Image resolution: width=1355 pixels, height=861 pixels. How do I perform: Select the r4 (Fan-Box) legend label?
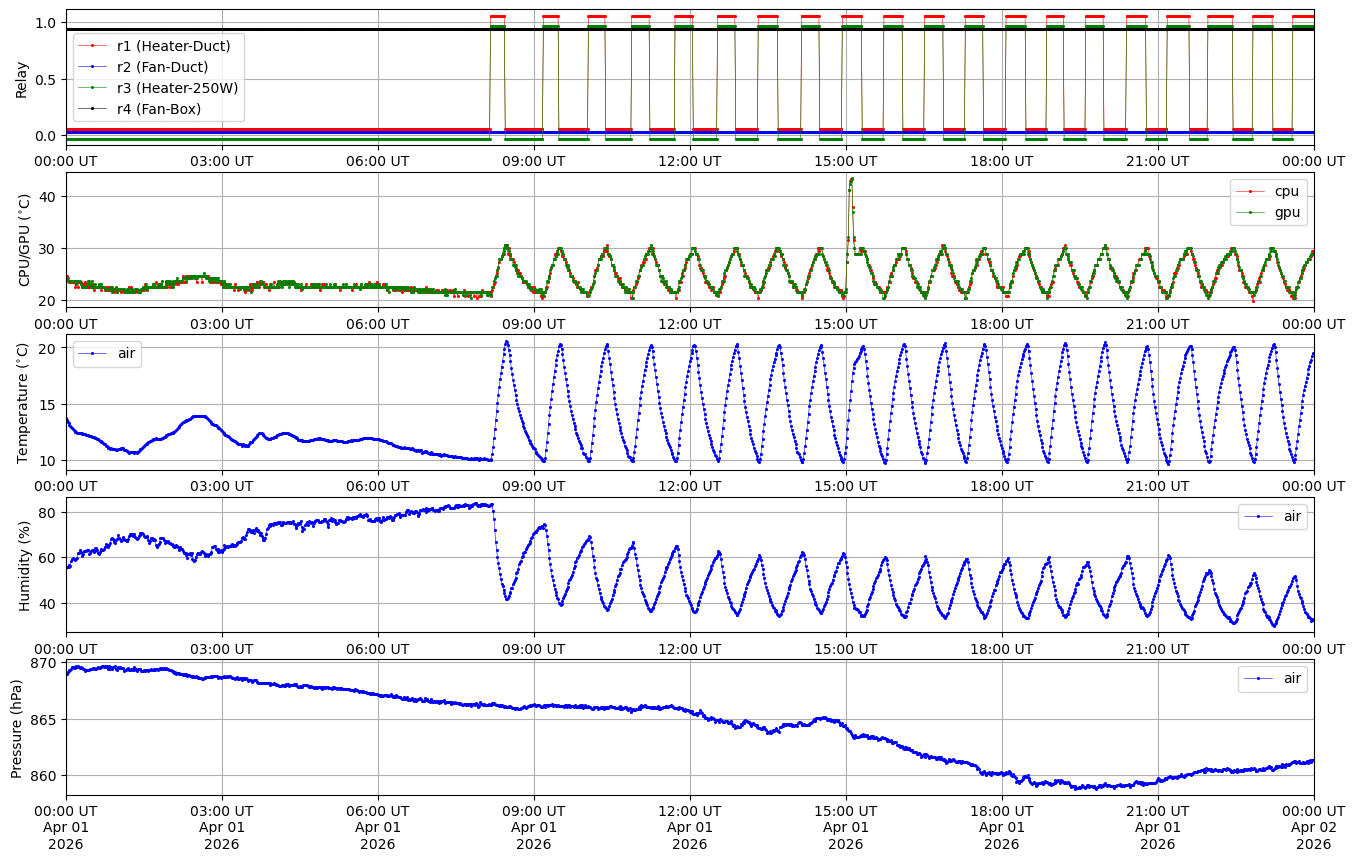(160, 109)
